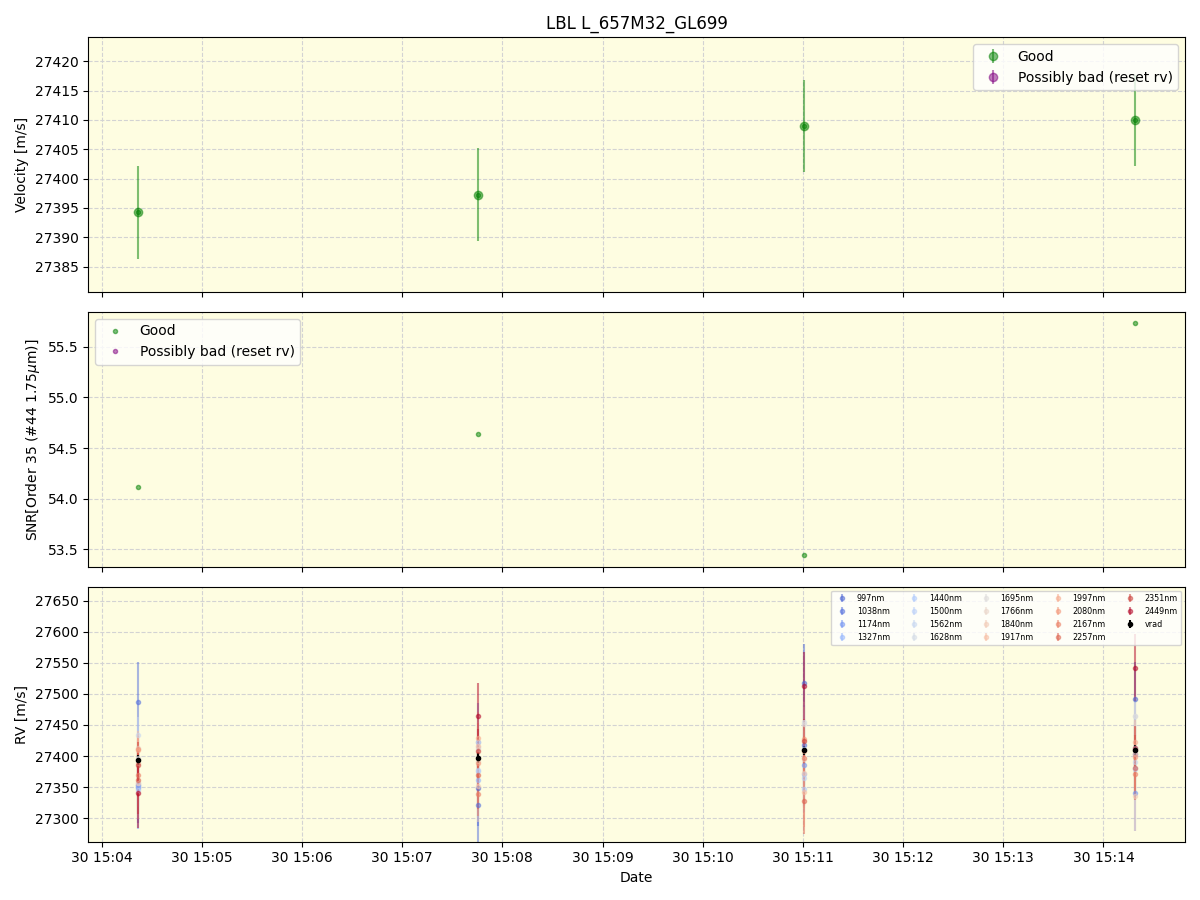Click the 30 15:11 date tick label
Screen dimensions: 1200x900
pyautogui.click(x=803, y=858)
